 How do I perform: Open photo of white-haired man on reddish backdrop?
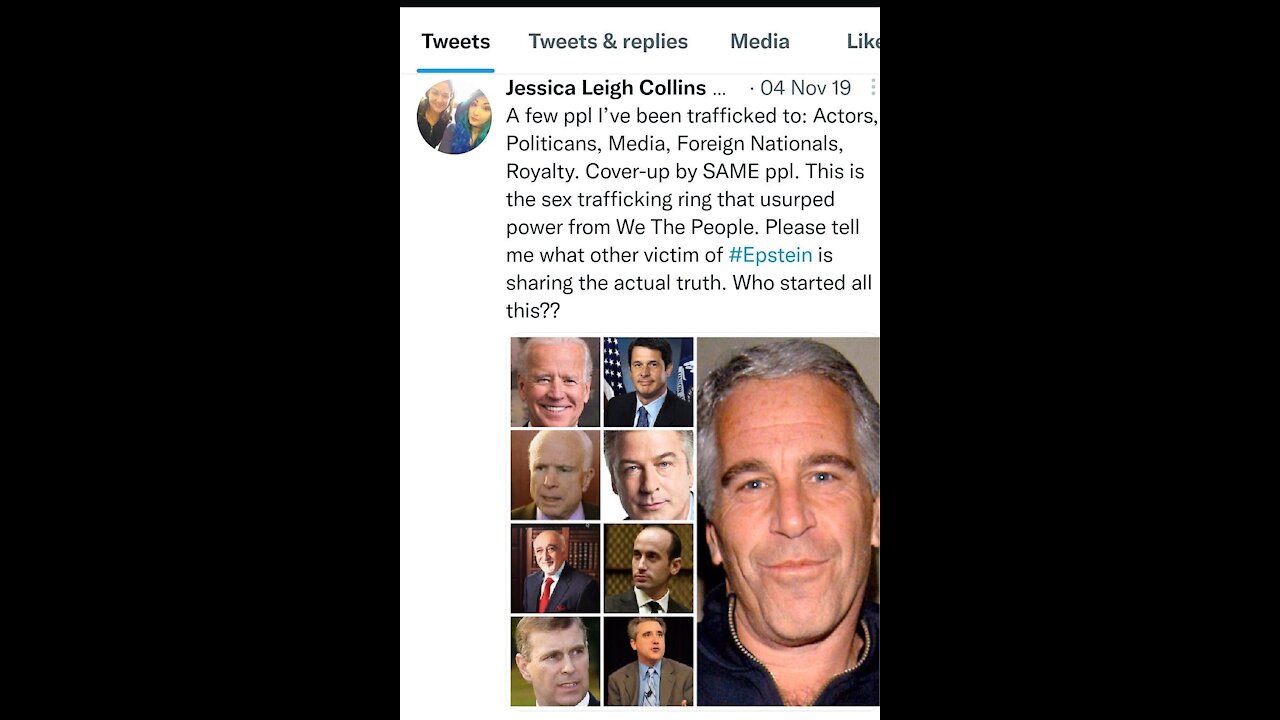tap(555, 475)
